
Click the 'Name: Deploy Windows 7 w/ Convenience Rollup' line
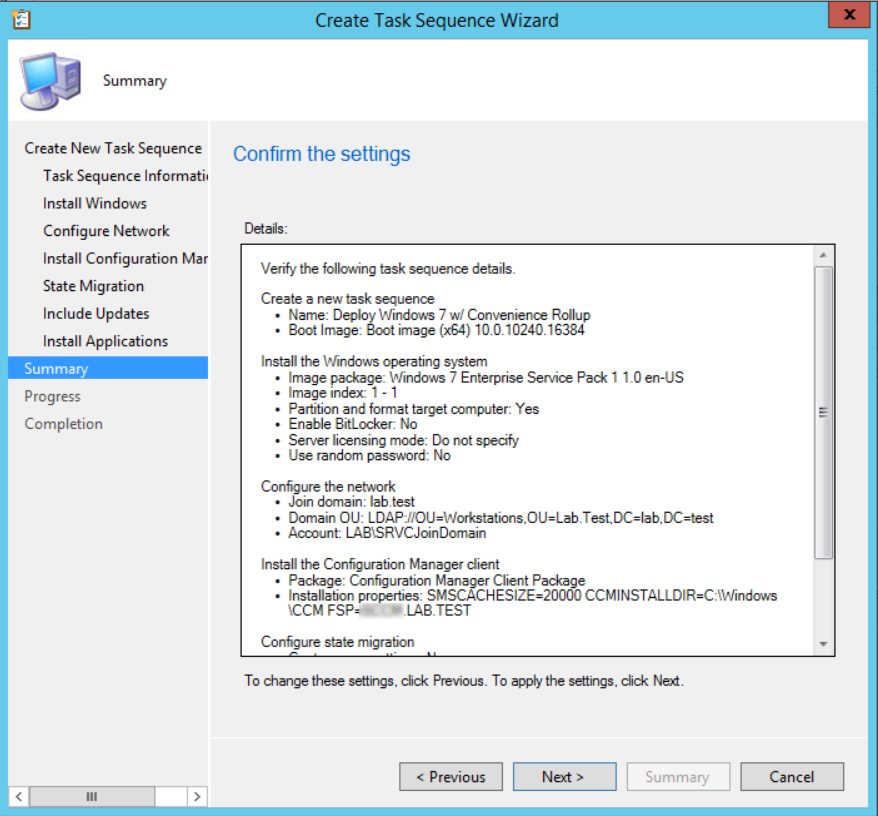coord(439,315)
